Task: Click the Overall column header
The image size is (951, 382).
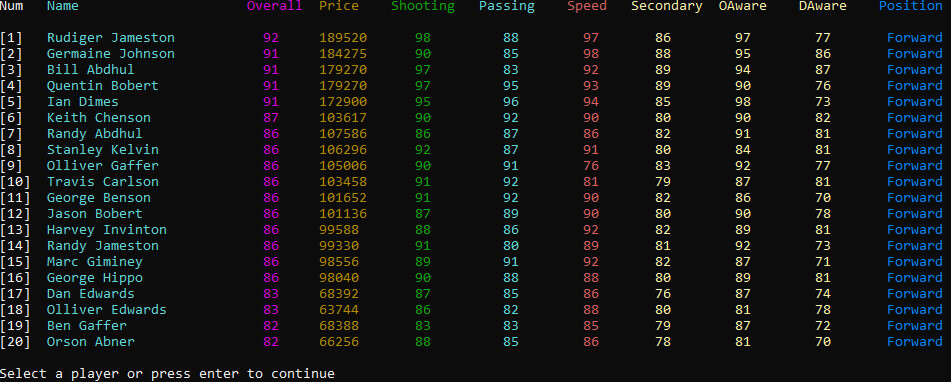Action: (x=274, y=6)
